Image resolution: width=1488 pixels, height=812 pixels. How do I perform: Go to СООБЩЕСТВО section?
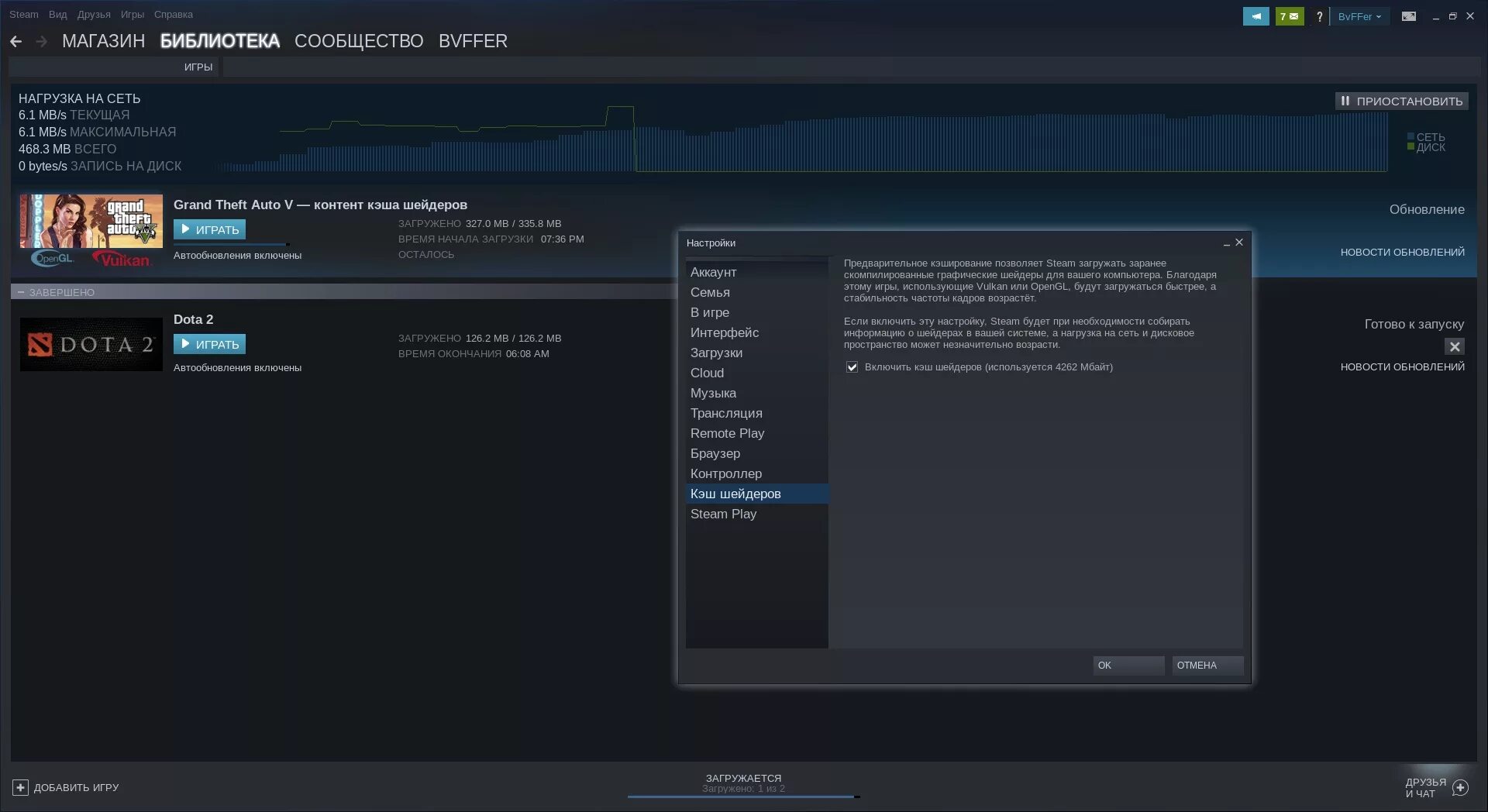click(x=359, y=41)
